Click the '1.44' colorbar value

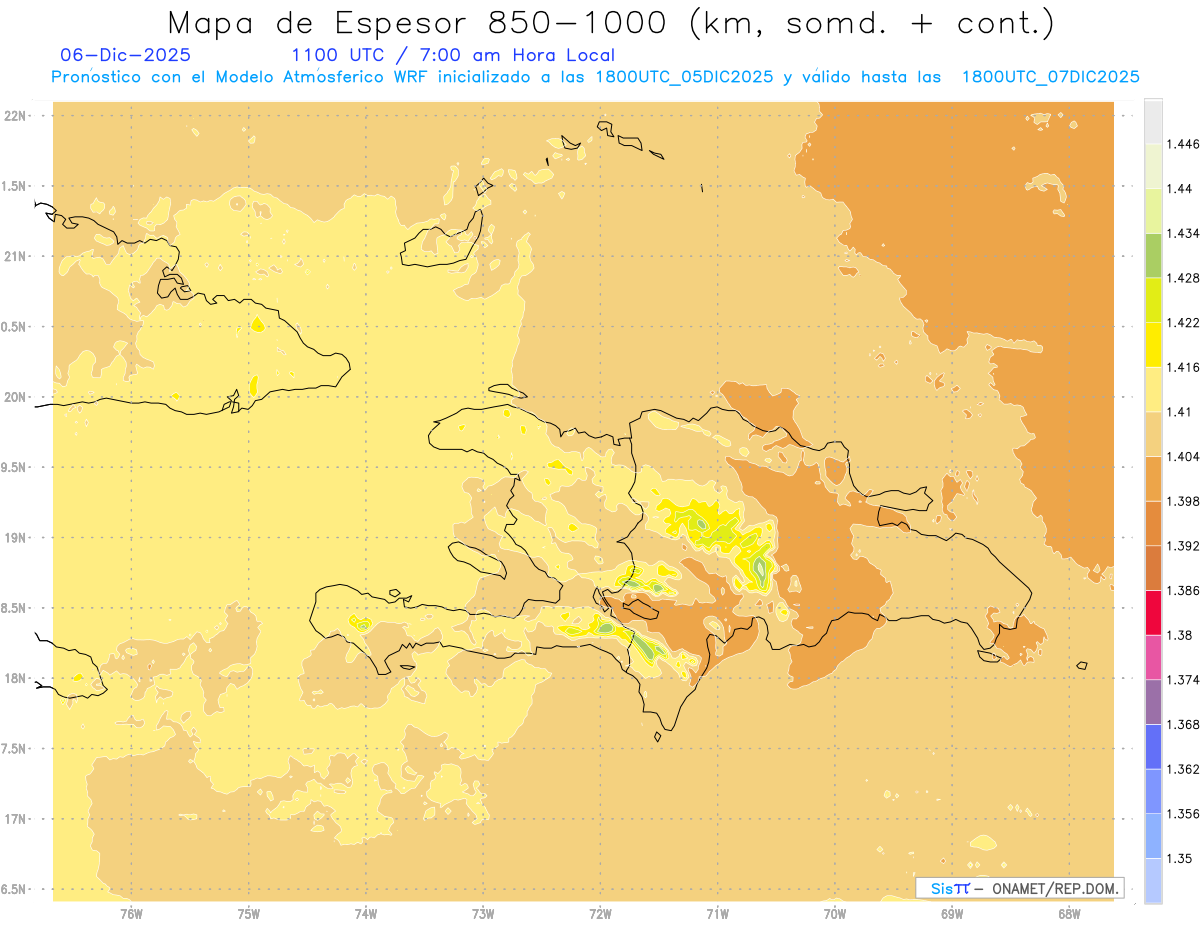1181,188
